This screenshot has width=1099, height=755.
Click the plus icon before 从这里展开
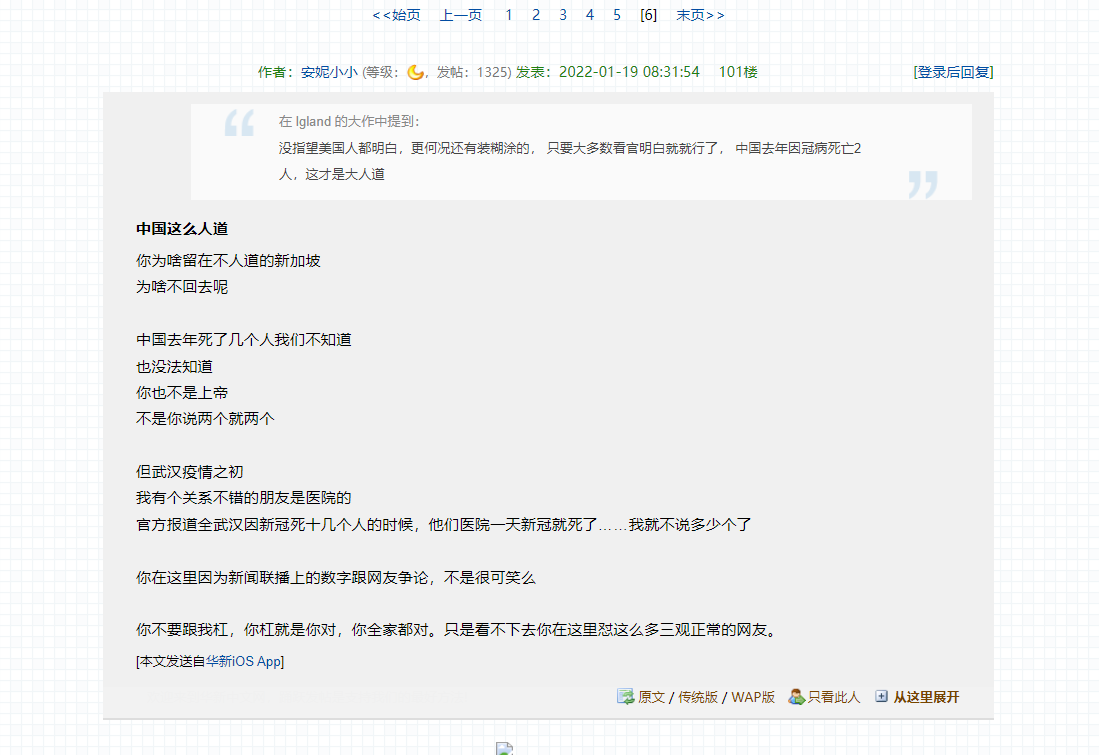pos(881,697)
